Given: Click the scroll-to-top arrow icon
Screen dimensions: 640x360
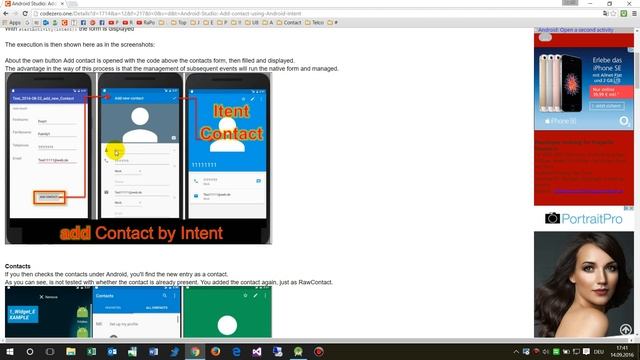Looking at the screenshot, I should pos(625,329).
